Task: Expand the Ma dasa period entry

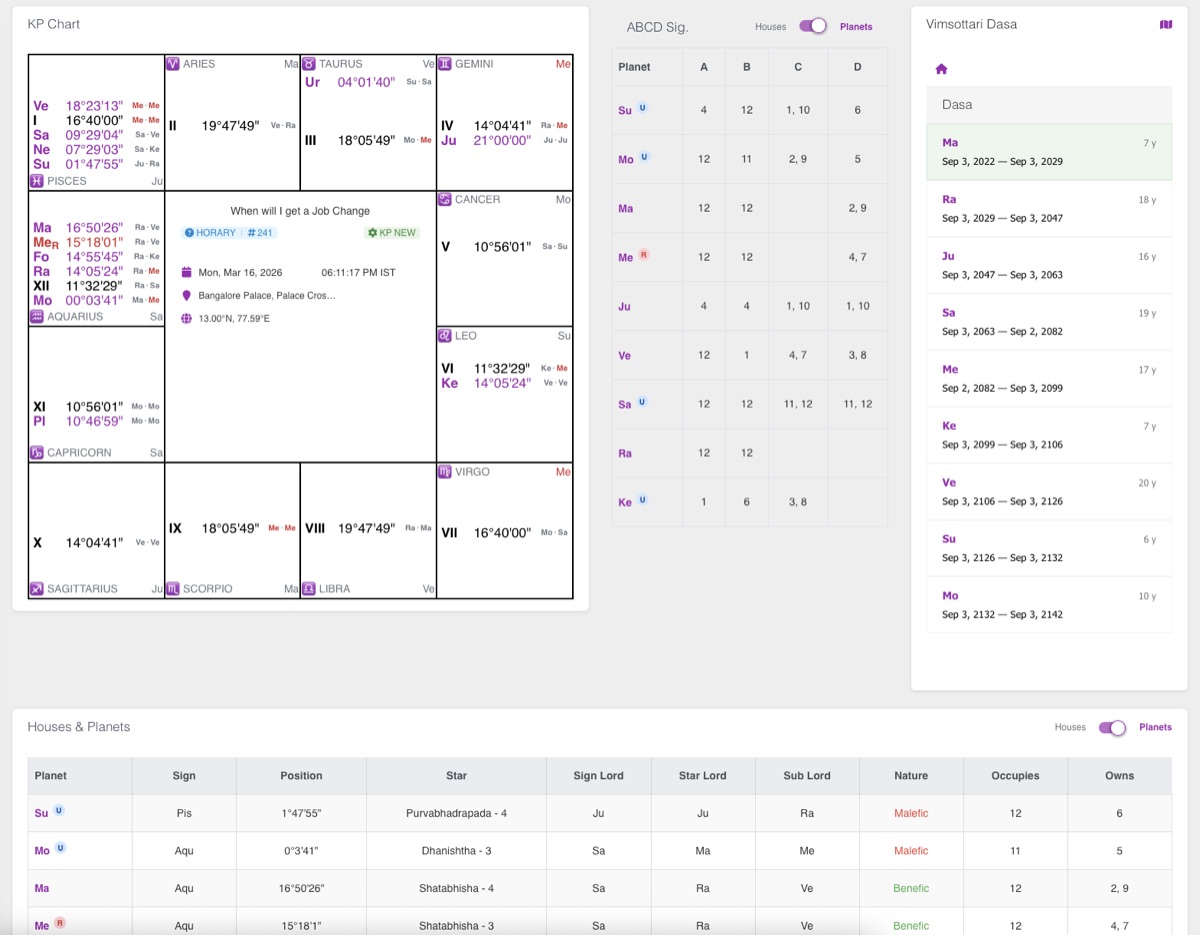Action: tap(1049, 150)
